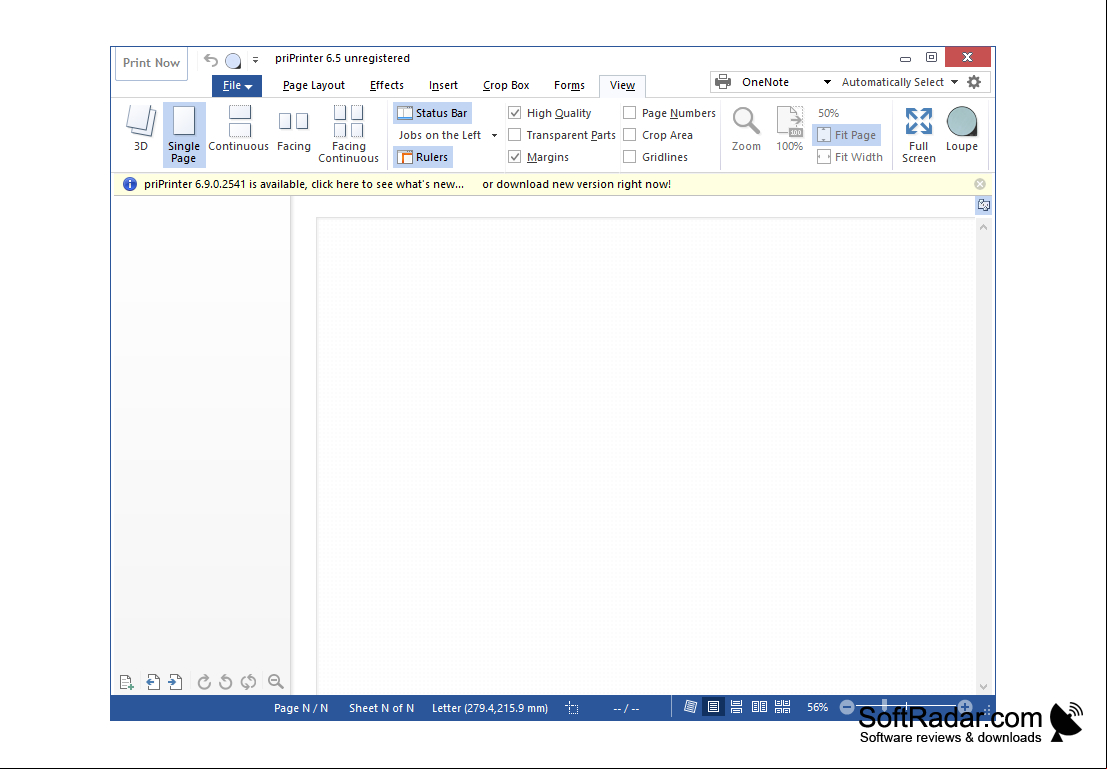The height and width of the screenshot is (769, 1107).
Task: Click the add page icon in sidebar
Action: click(x=126, y=681)
